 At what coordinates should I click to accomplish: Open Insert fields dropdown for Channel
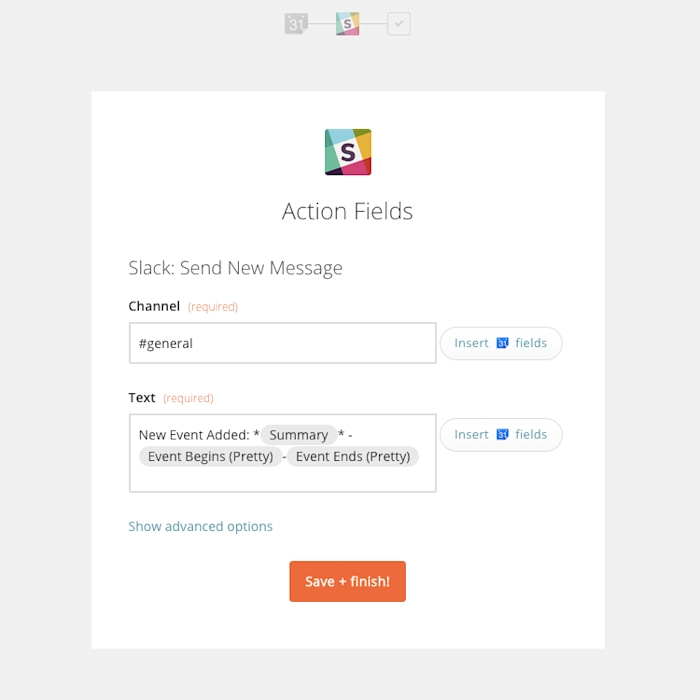(501, 343)
